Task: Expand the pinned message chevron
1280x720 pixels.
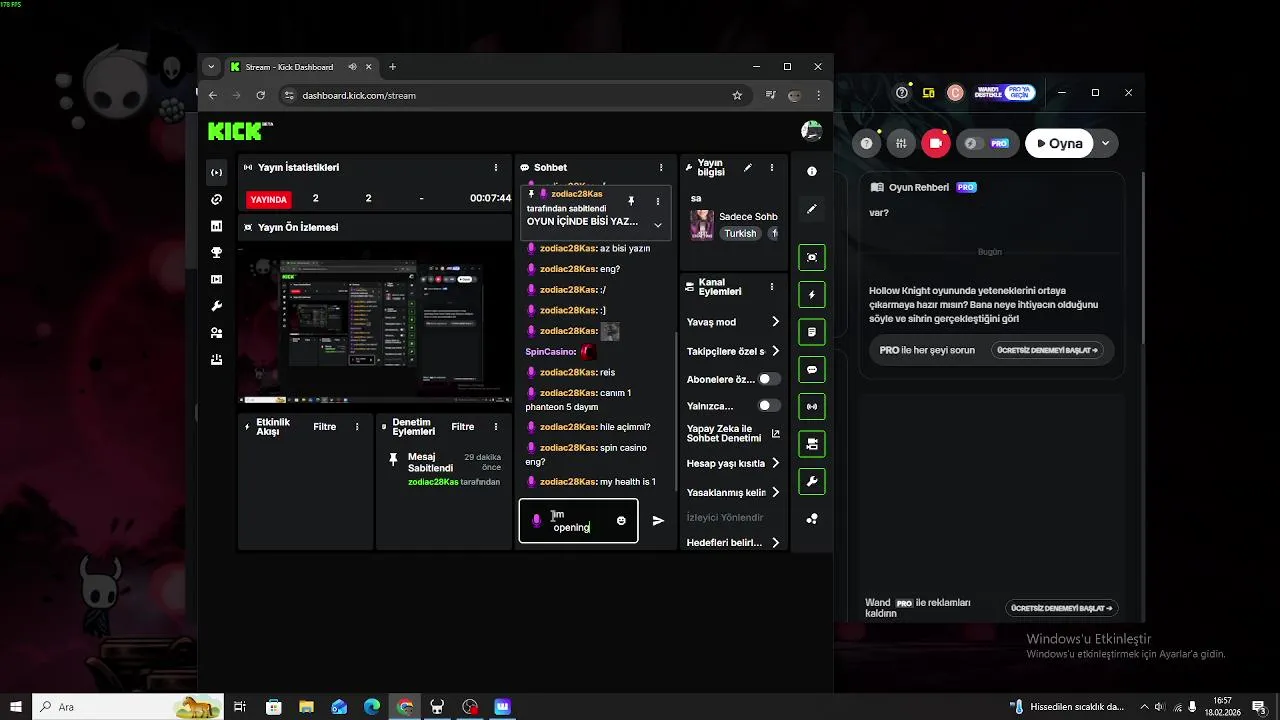Action: pos(657,225)
